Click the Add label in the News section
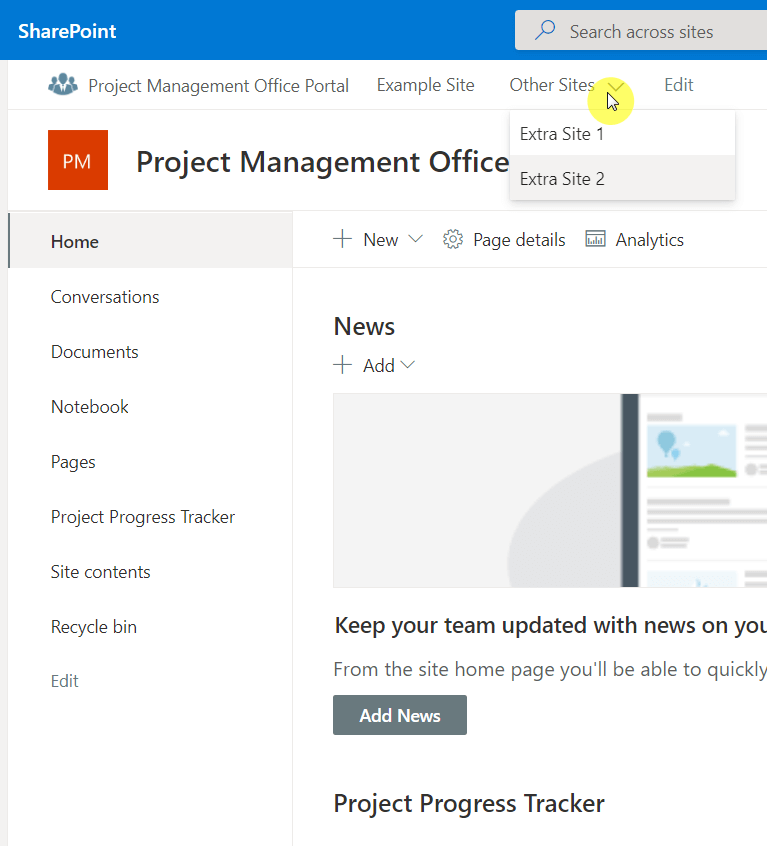The width and height of the screenshot is (767, 846). pos(379,366)
